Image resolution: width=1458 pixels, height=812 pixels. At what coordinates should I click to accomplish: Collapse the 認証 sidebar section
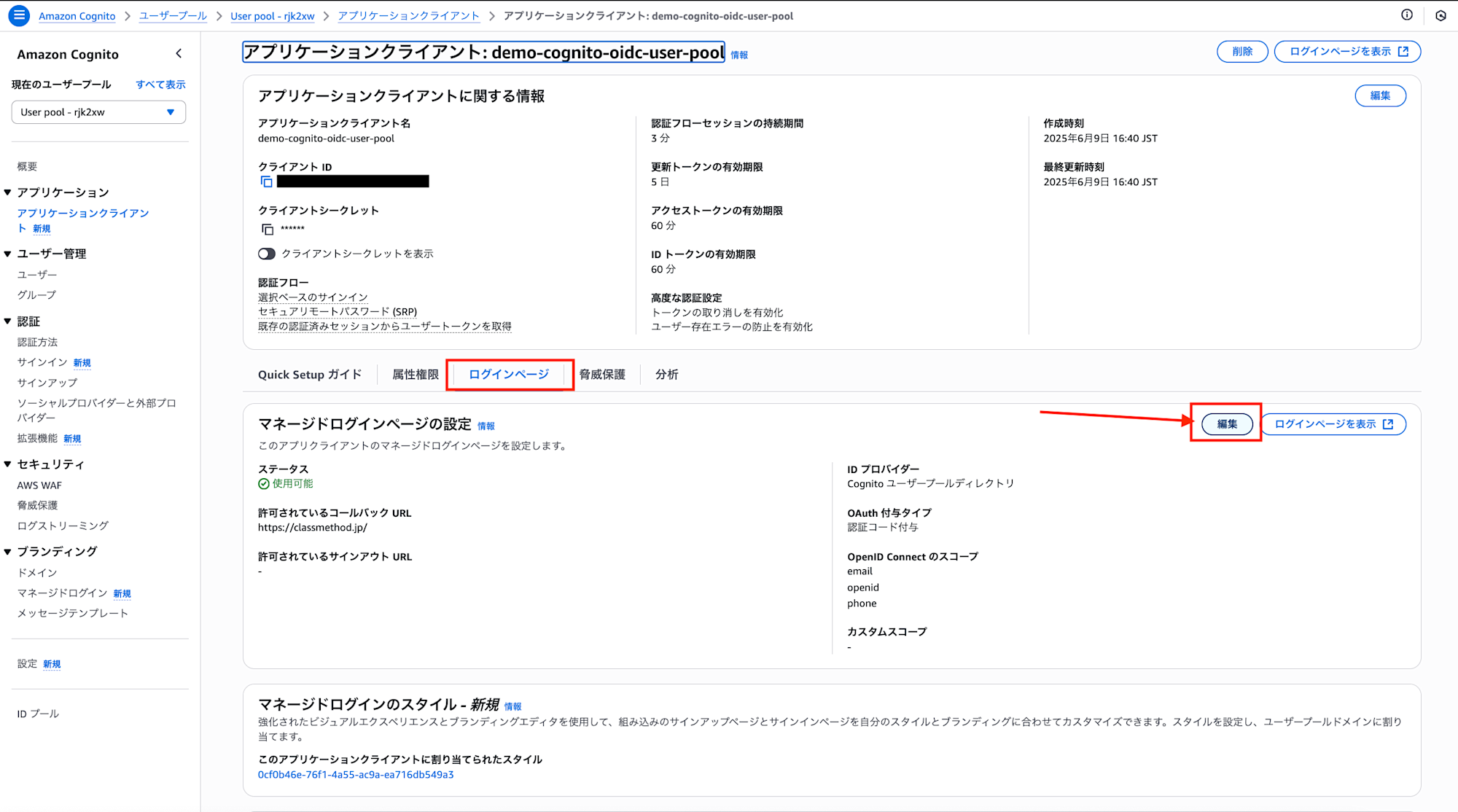pos(8,321)
